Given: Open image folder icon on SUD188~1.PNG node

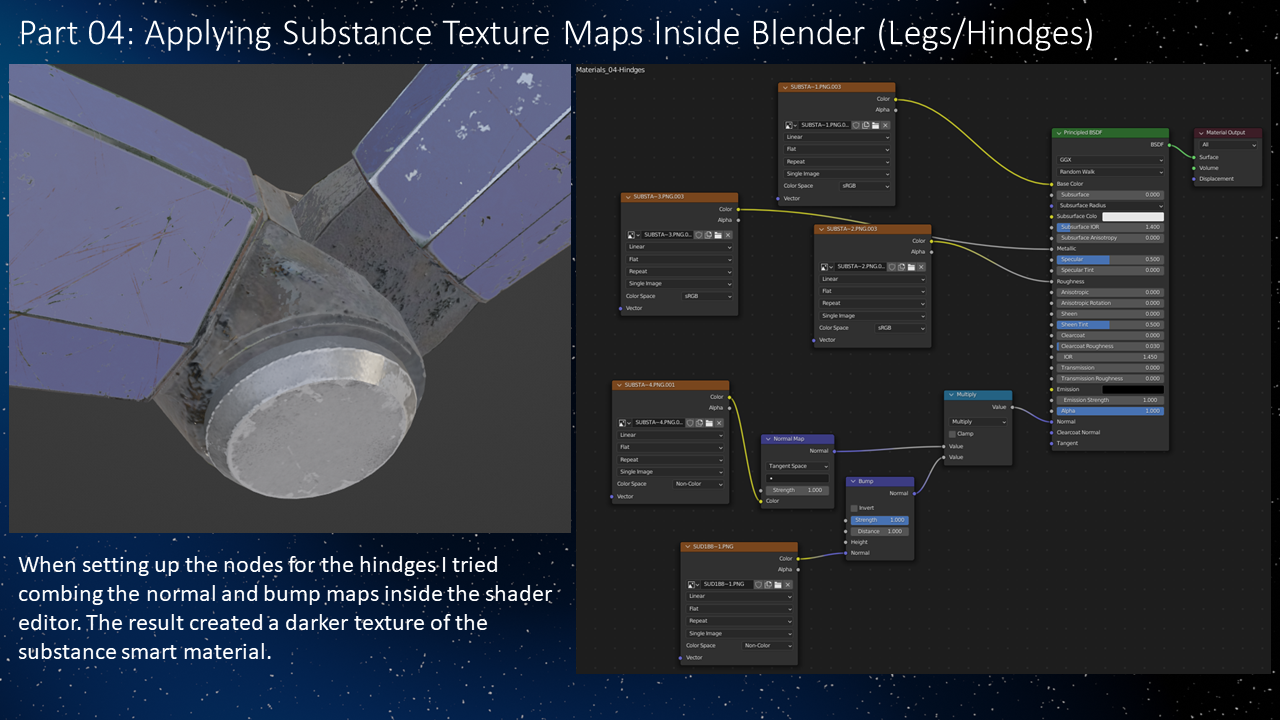Looking at the screenshot, I should point(778,584).
